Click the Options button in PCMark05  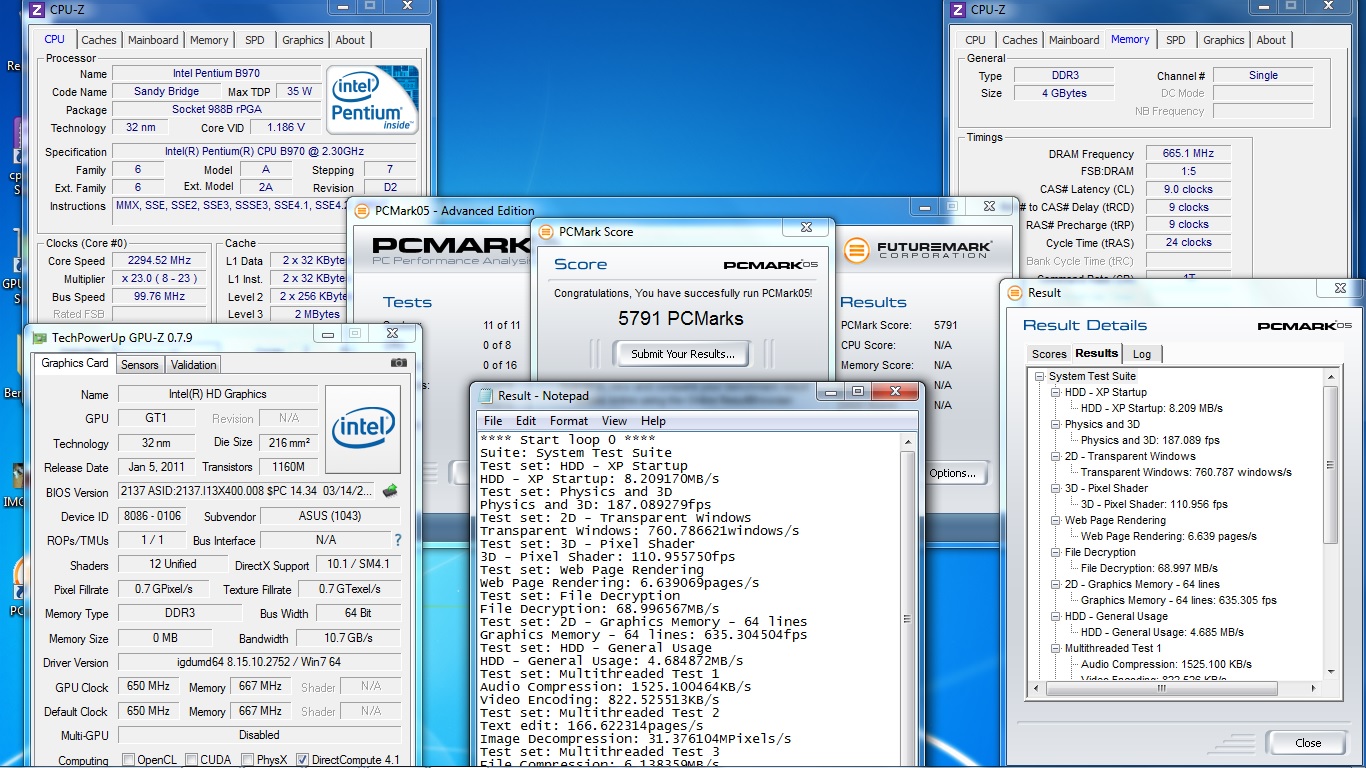tap(951, 473)
